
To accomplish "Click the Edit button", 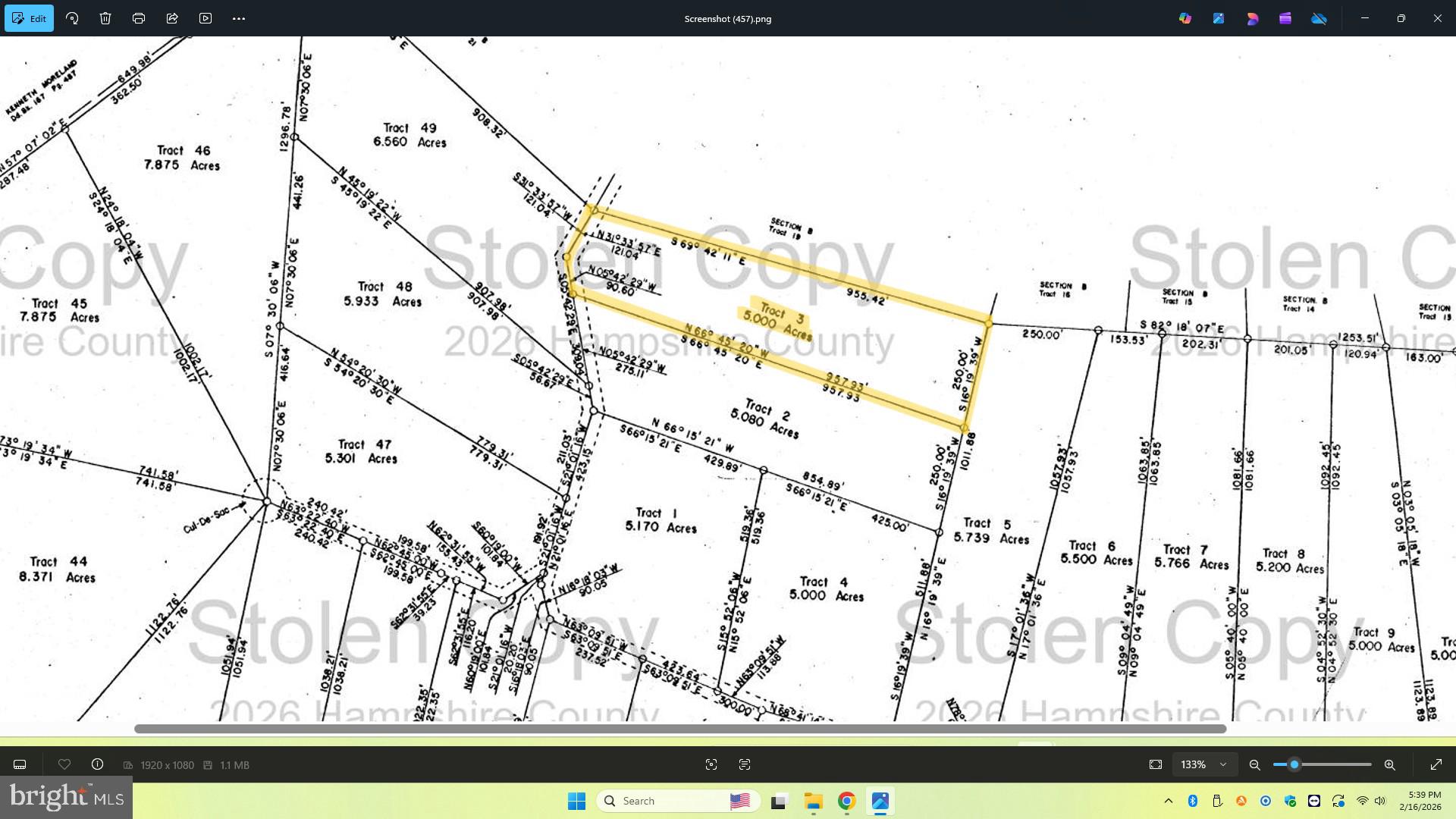I will tap(29, 18).
